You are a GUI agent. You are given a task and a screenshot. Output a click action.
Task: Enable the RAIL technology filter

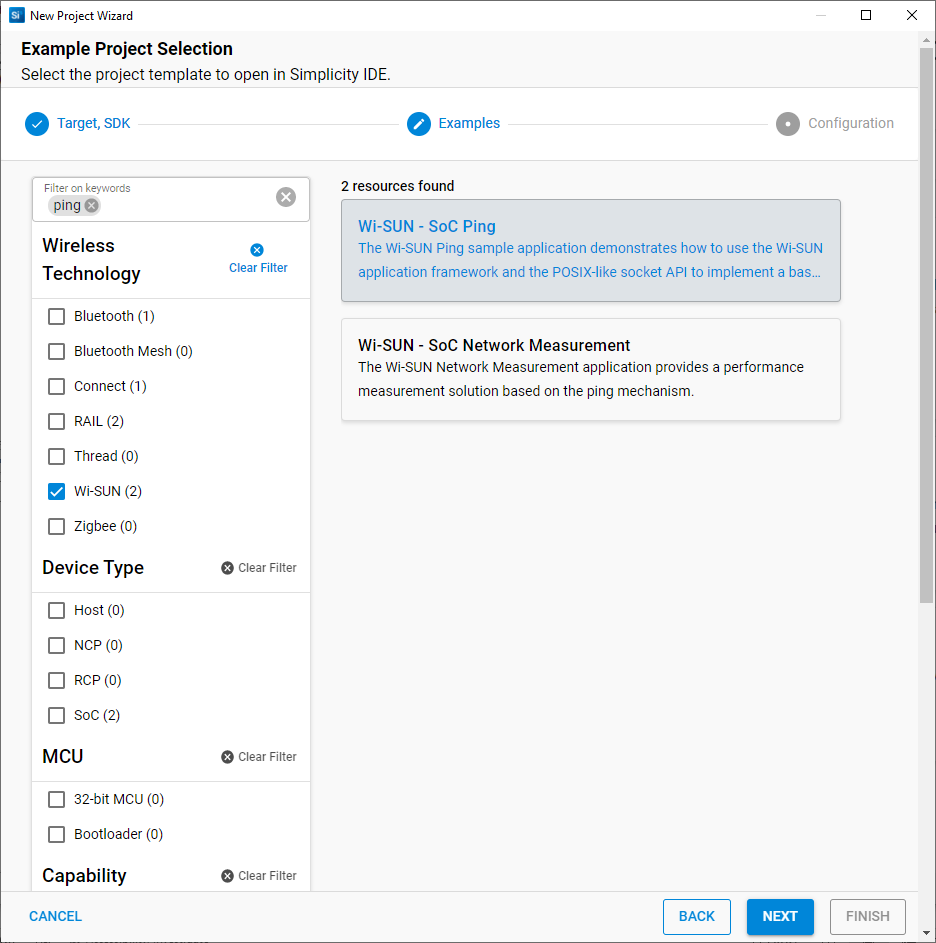[56, 421]
